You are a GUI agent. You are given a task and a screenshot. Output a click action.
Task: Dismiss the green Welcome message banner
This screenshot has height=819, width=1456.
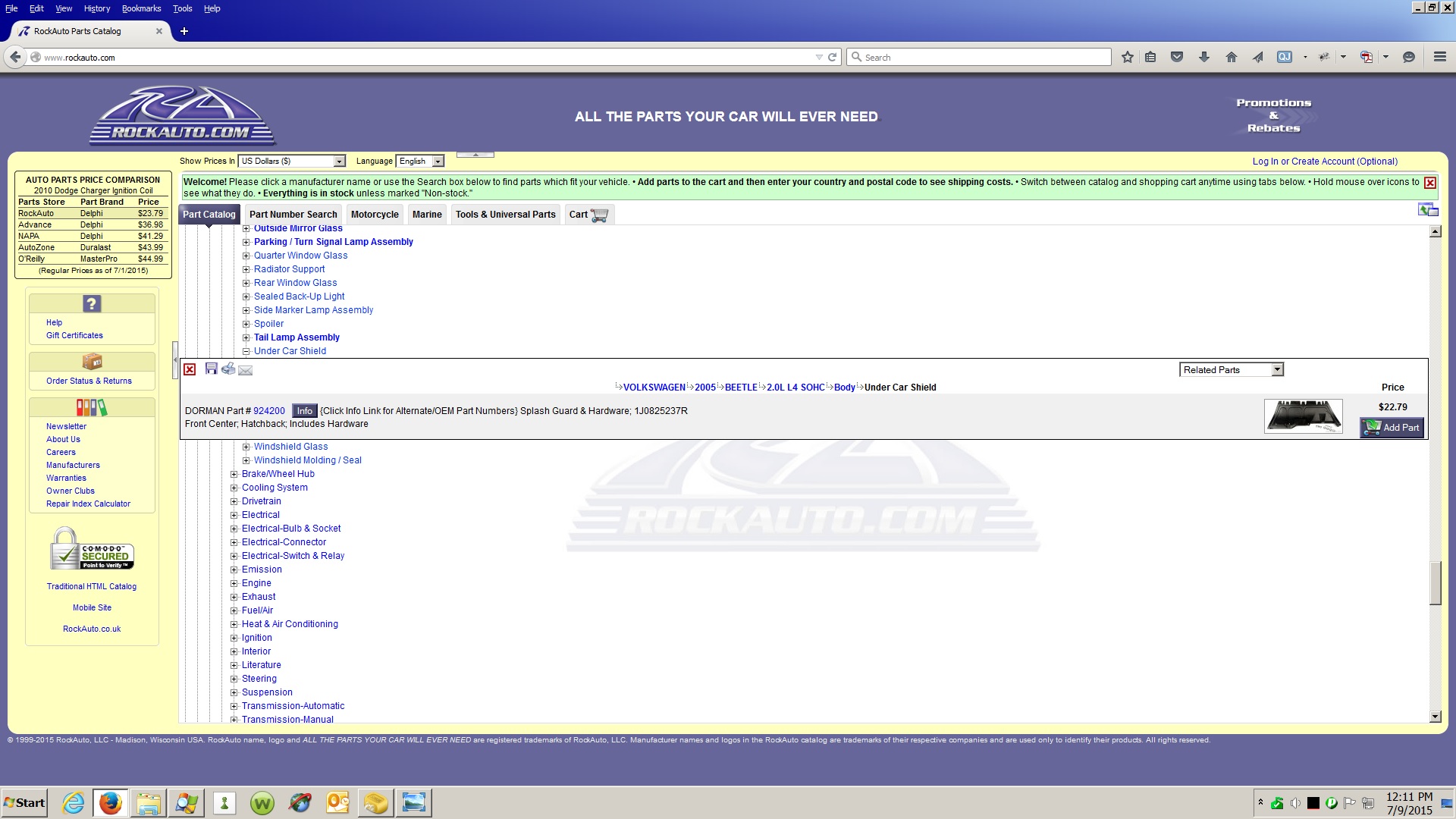pos(1429,183)
